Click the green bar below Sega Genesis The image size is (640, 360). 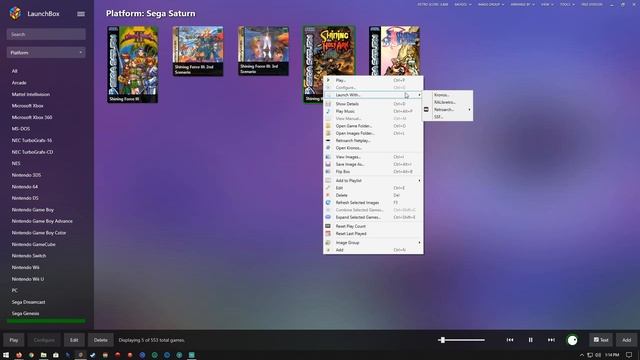[x=46, y=321]
